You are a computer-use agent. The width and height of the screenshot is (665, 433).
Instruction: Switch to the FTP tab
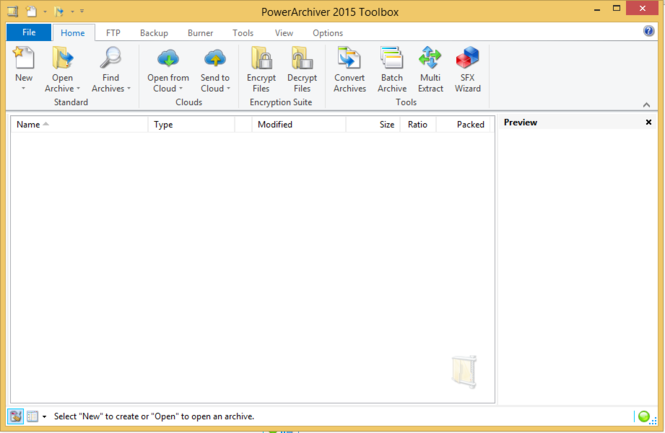(113, 33)
